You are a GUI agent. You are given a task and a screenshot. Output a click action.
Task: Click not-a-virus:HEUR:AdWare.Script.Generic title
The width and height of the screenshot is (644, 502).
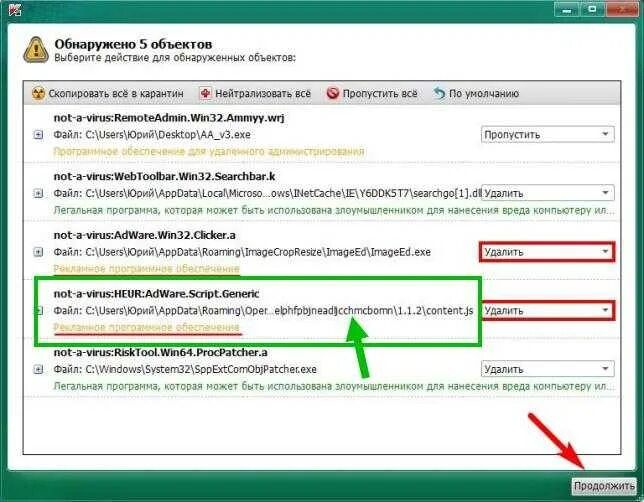(x=156, y=294)
